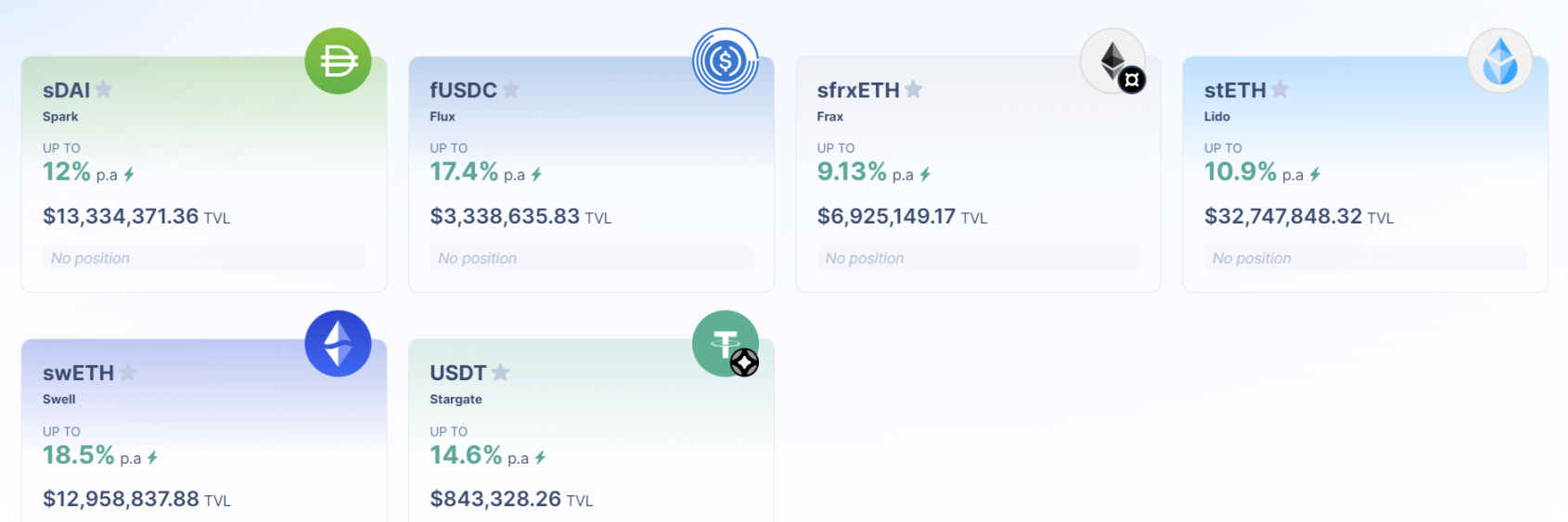The width and height of the screenshot is (1568, 522).
Task: Select the $32,747,848.32 TVL value
Action: pos(1283,216)
